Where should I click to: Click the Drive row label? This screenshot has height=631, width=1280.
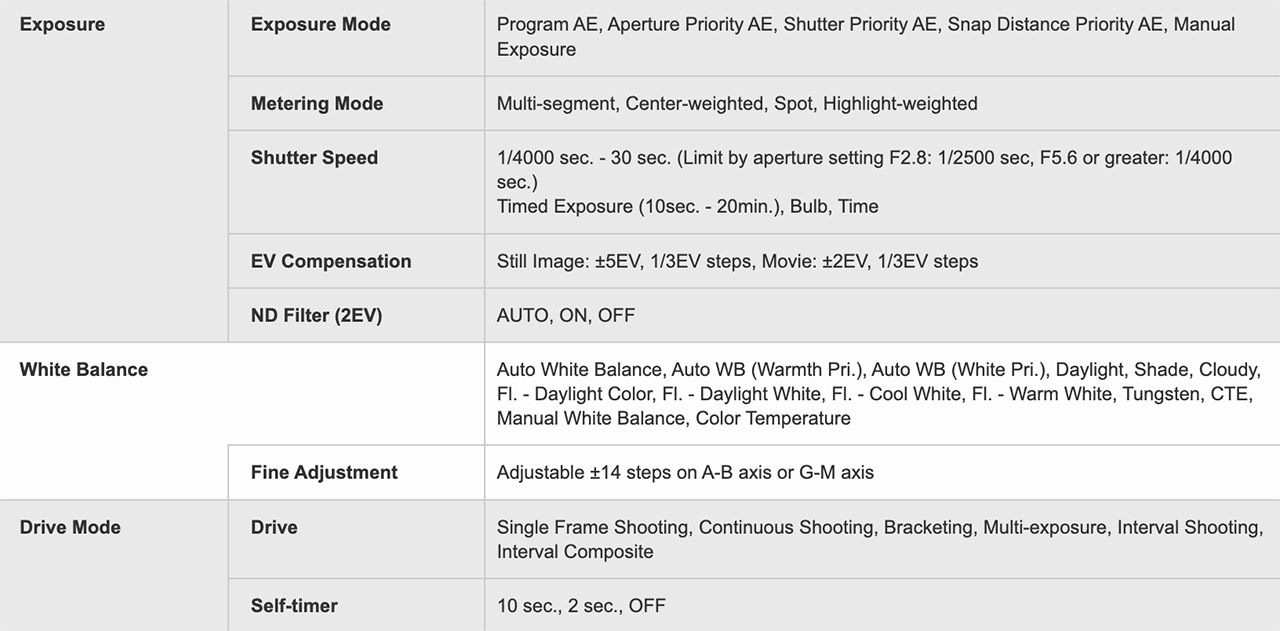coord(274,527)
